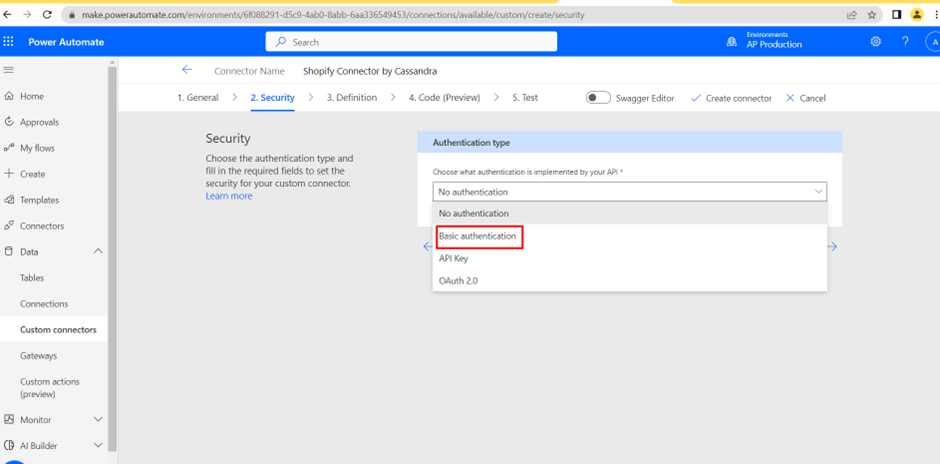Click the Cancel X icon

tap(790, 98)
